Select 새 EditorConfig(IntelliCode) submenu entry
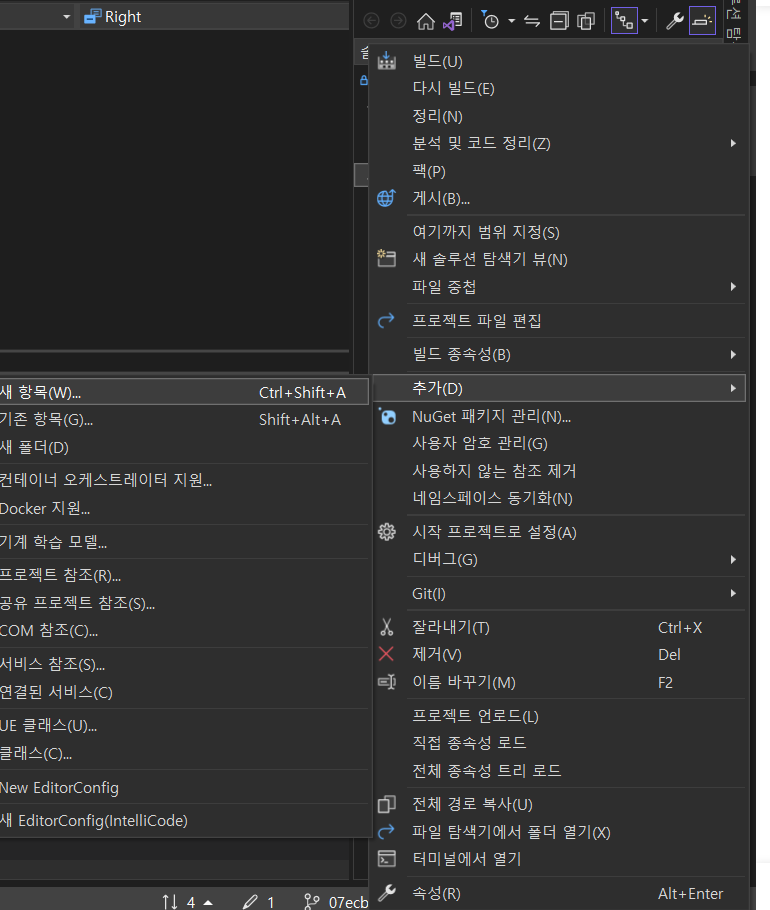This screenshot has height=910, width=770. click(x=184, y=821)
